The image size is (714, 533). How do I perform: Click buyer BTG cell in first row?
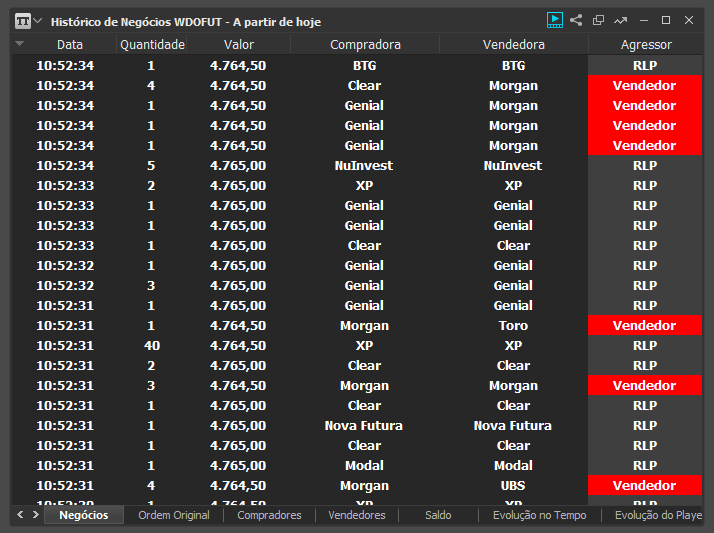(x=364, y=66)
